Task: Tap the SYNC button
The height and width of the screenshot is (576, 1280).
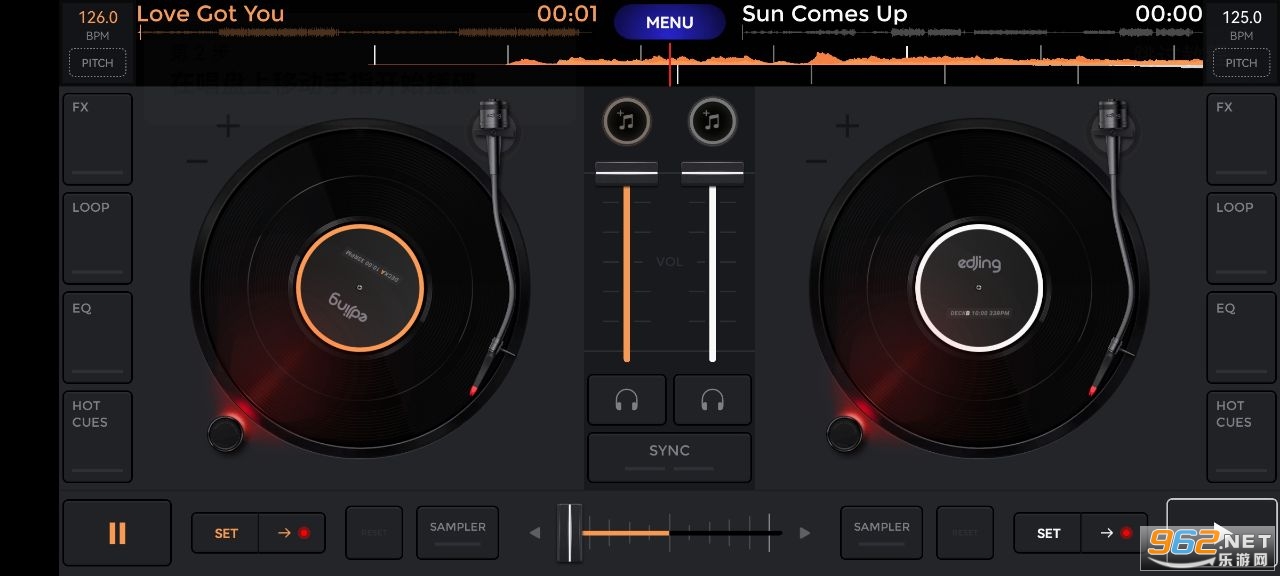Action: [669, 457]
